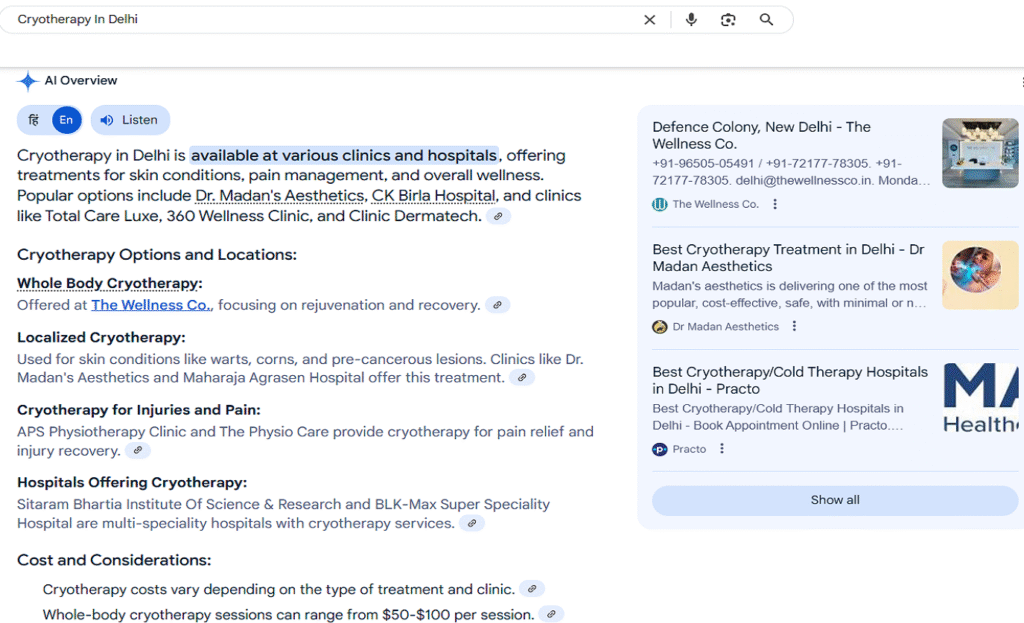The image size is (1024, 623).
Task: Expand all sources with the Show all button
Action: coord(835,500)
